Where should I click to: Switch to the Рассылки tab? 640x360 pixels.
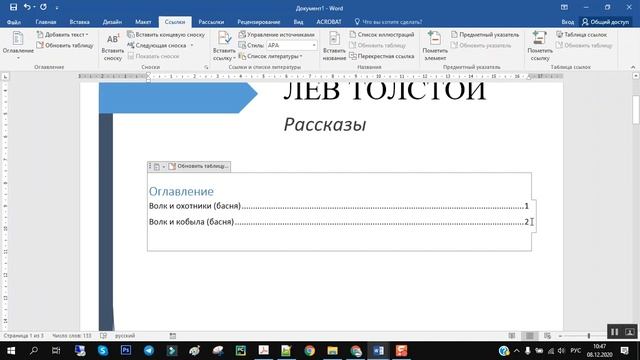coord(211,22)
